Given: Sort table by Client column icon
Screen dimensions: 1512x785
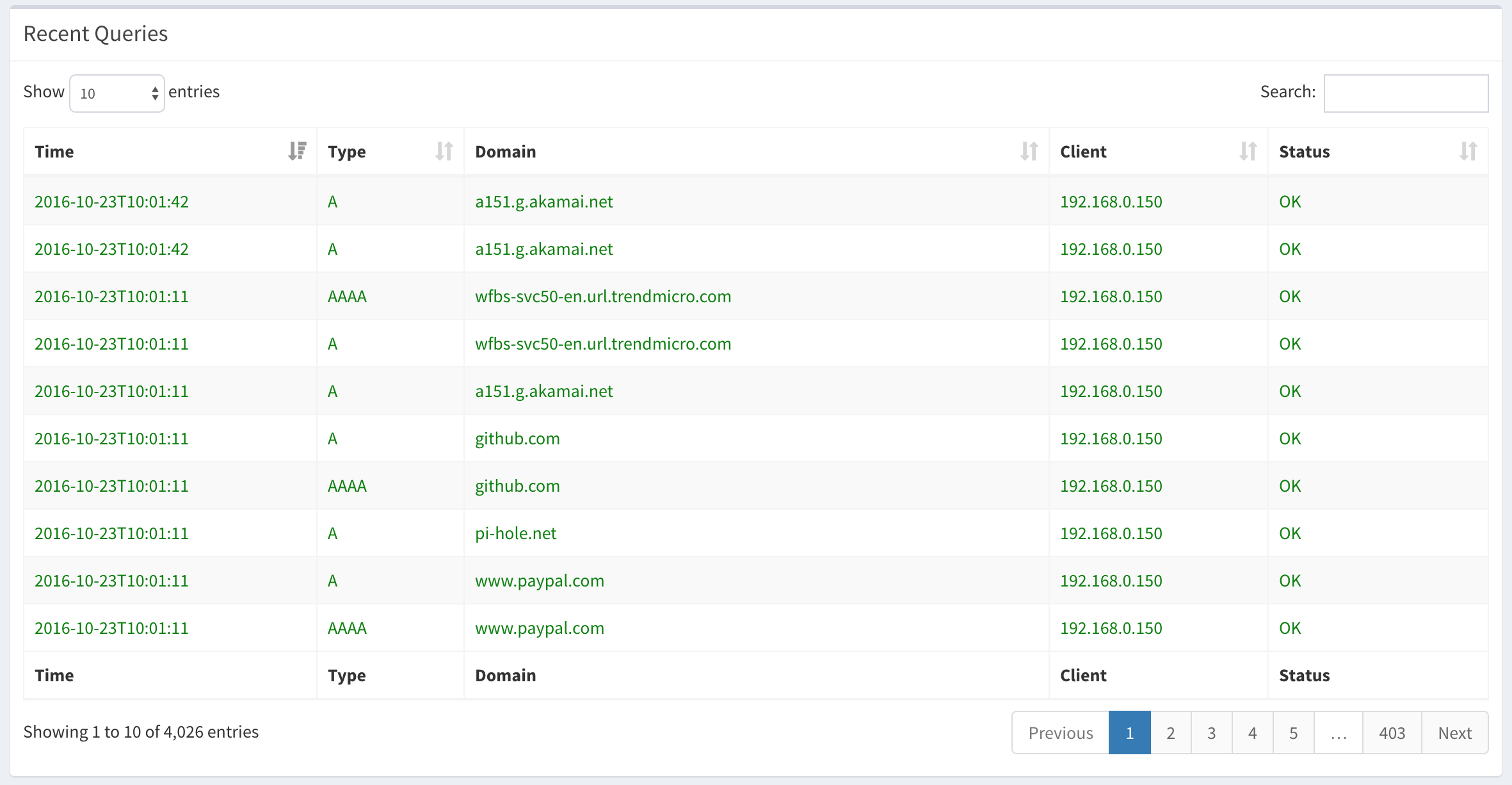Looking at the screenshot, I should pyautogui.click(x=1248, y=151).
